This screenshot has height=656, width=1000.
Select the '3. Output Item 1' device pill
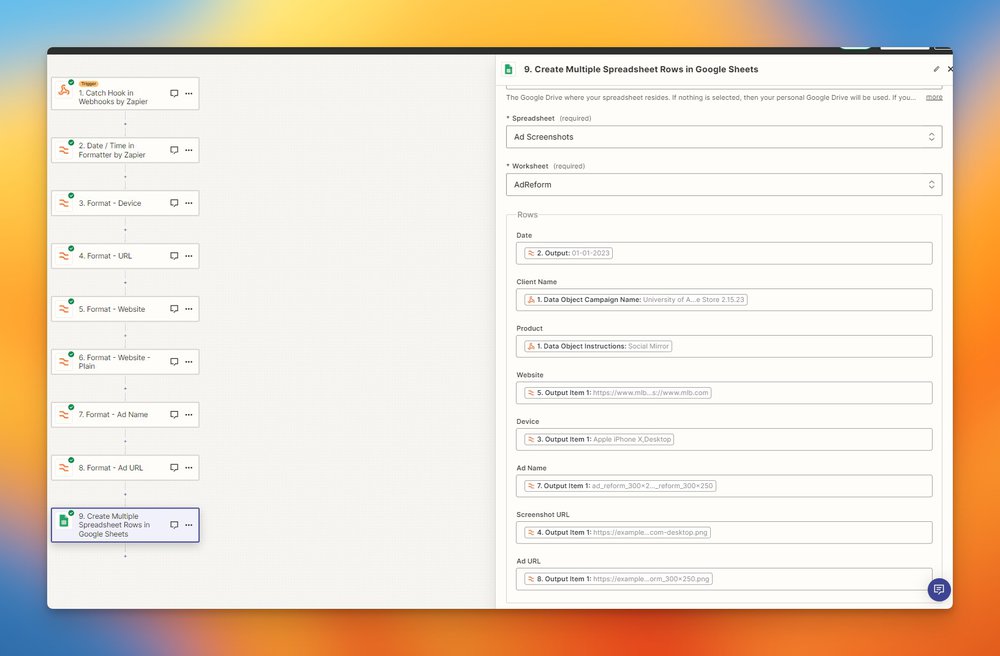599,439
